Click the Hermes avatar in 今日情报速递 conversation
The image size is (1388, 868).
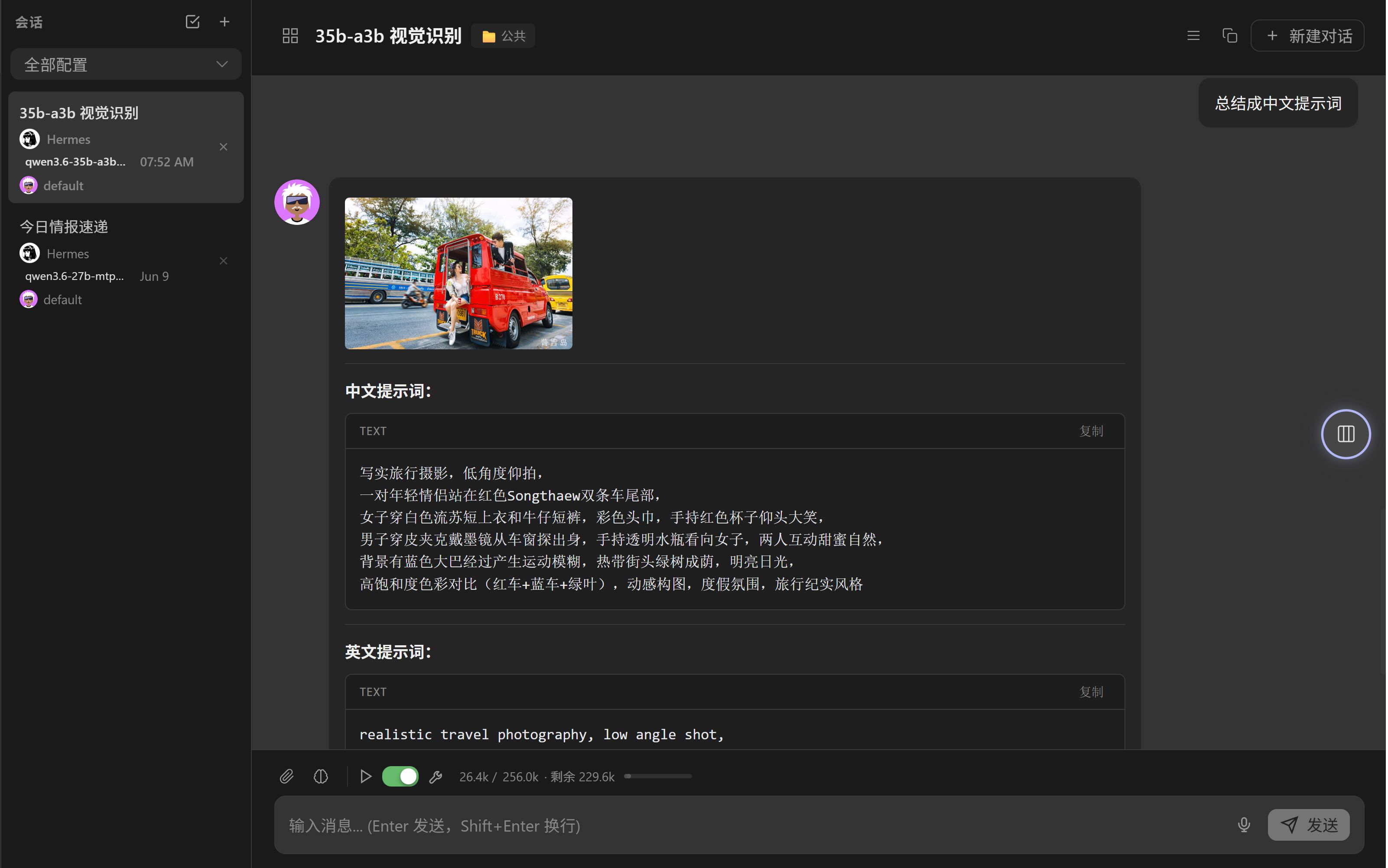pyautogui.click(x=29, y=253)
